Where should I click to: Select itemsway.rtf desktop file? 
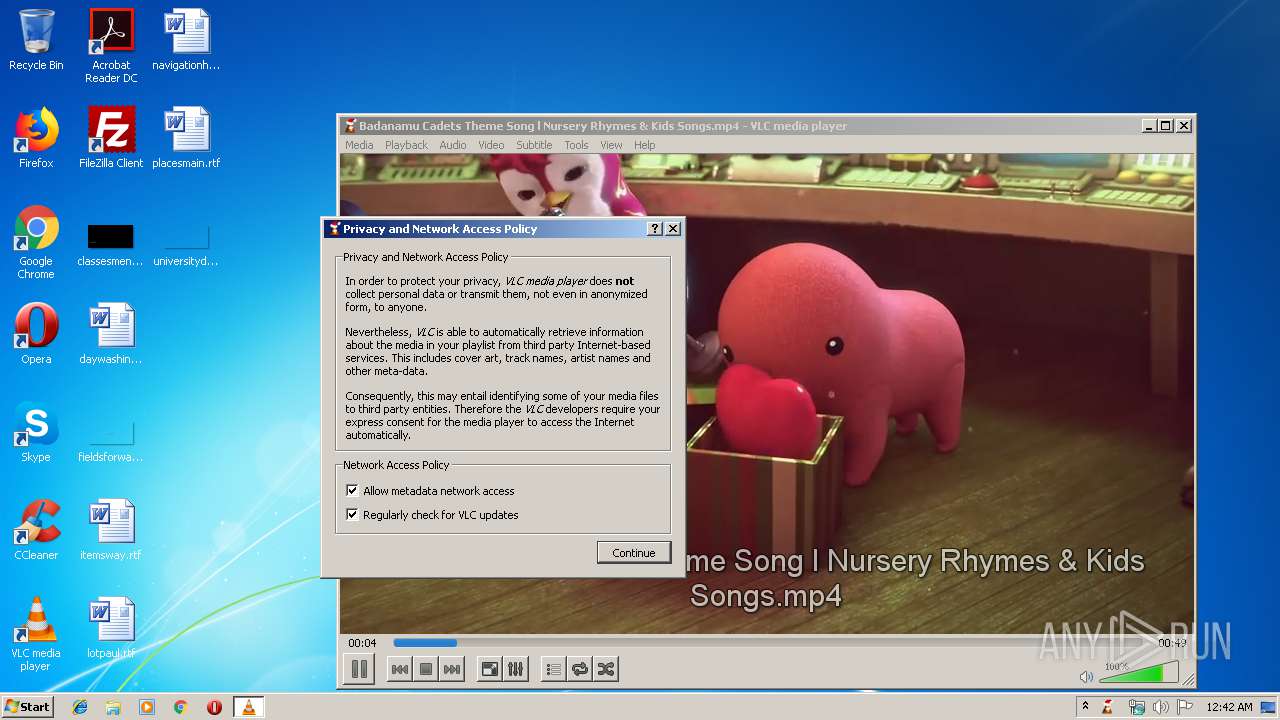111,530
